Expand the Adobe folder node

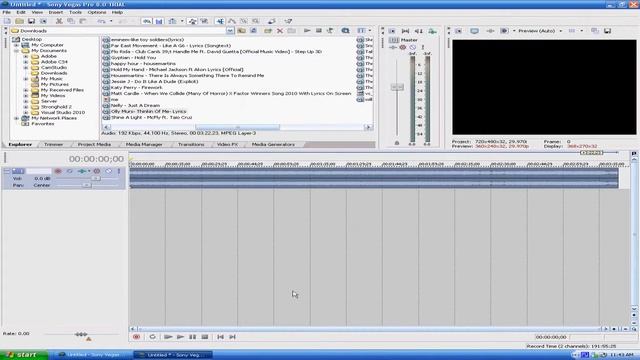(x=26, y=56)
